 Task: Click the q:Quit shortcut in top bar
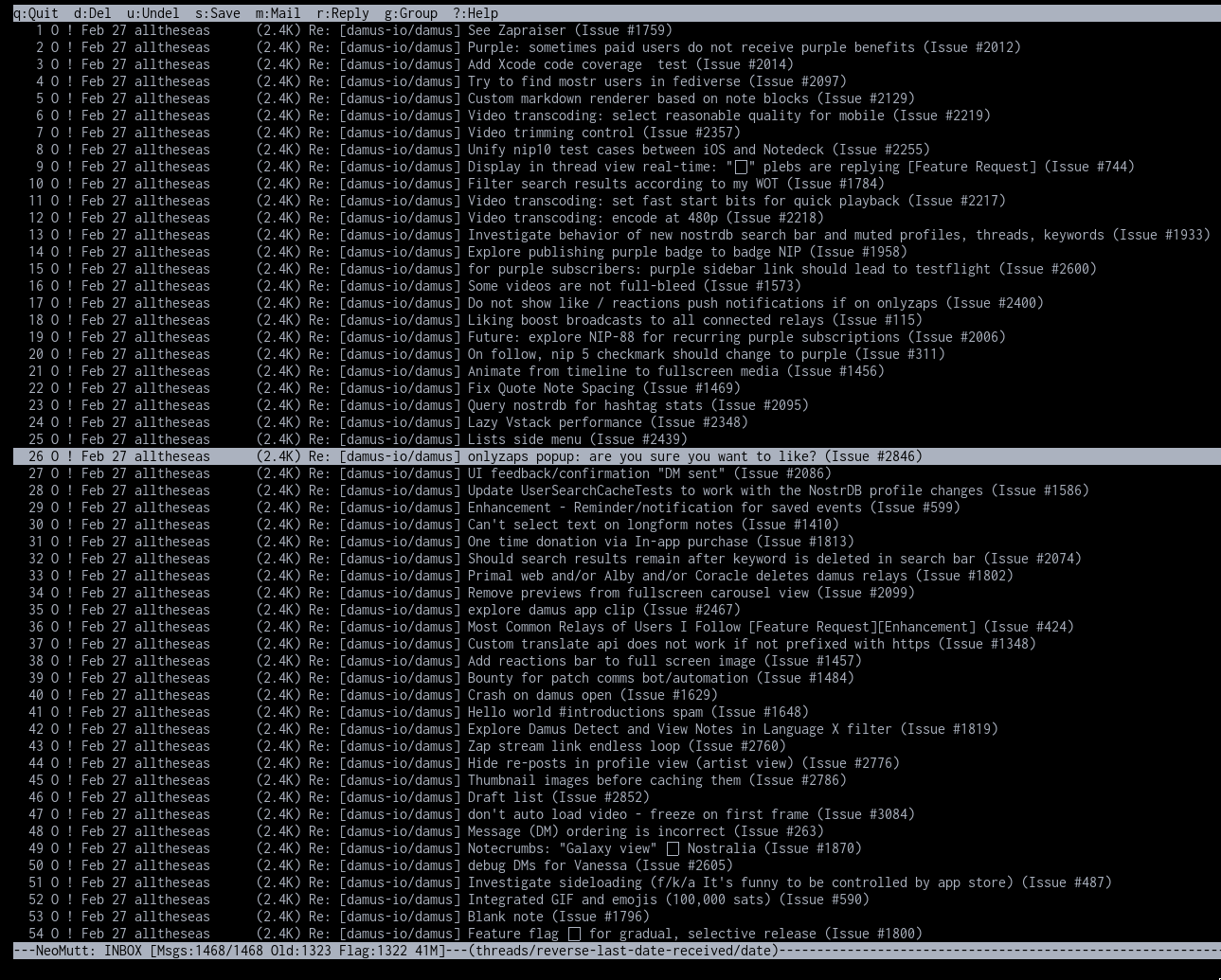click(35, 13)
